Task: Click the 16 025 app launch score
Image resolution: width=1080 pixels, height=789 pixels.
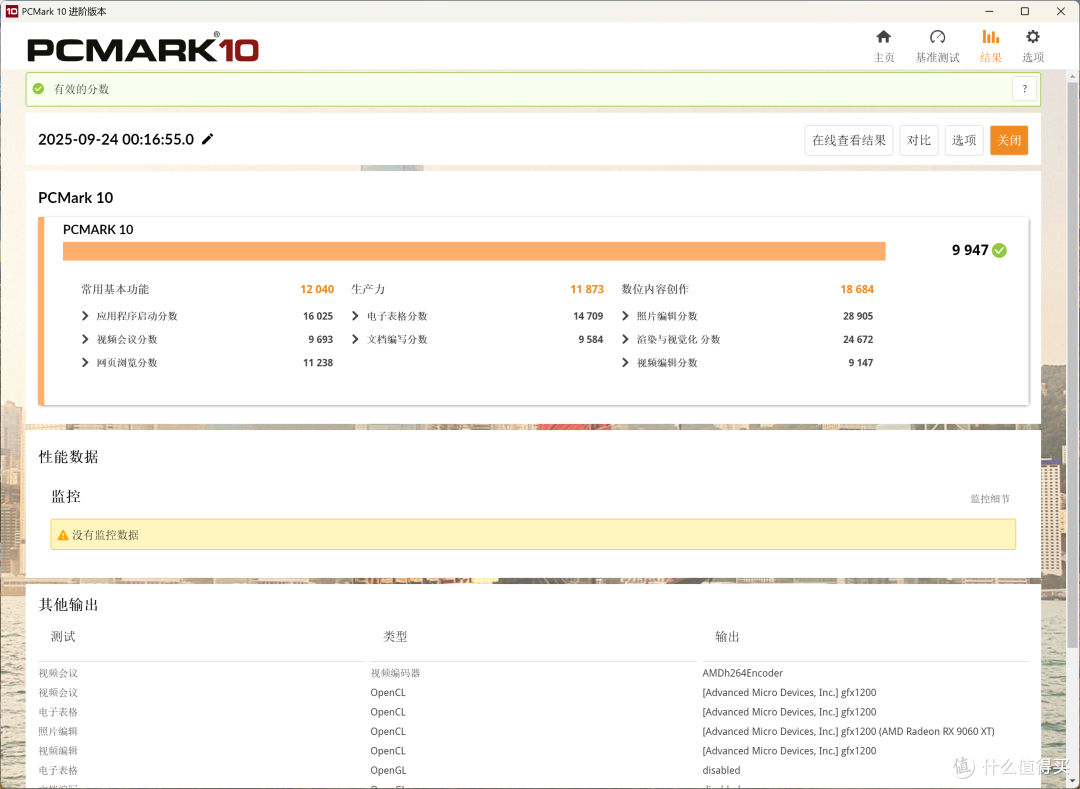Action: click(x=318, y=316)
